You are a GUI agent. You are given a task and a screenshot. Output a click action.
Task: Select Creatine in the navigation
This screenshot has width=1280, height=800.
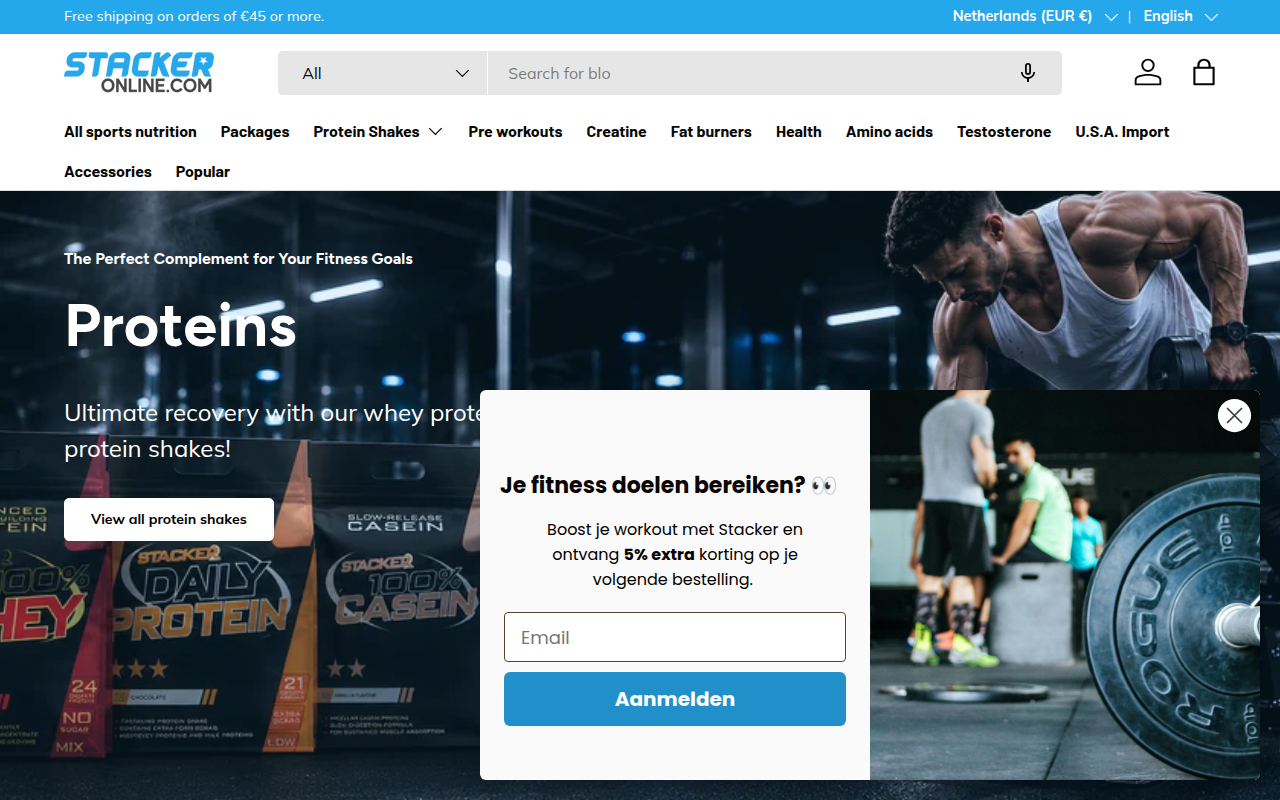[616, 132]
